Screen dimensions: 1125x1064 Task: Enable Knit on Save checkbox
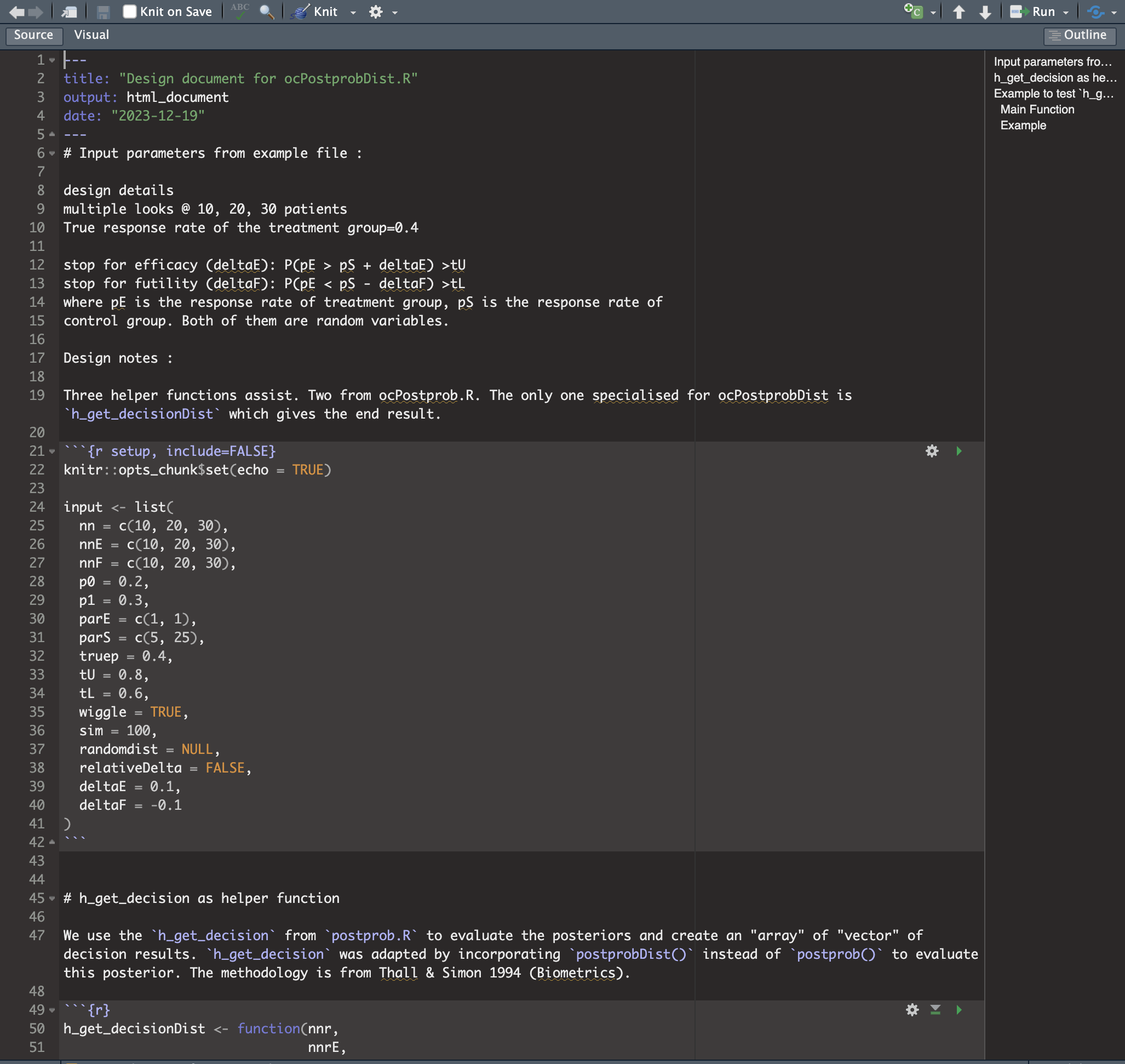pos(130,12)
